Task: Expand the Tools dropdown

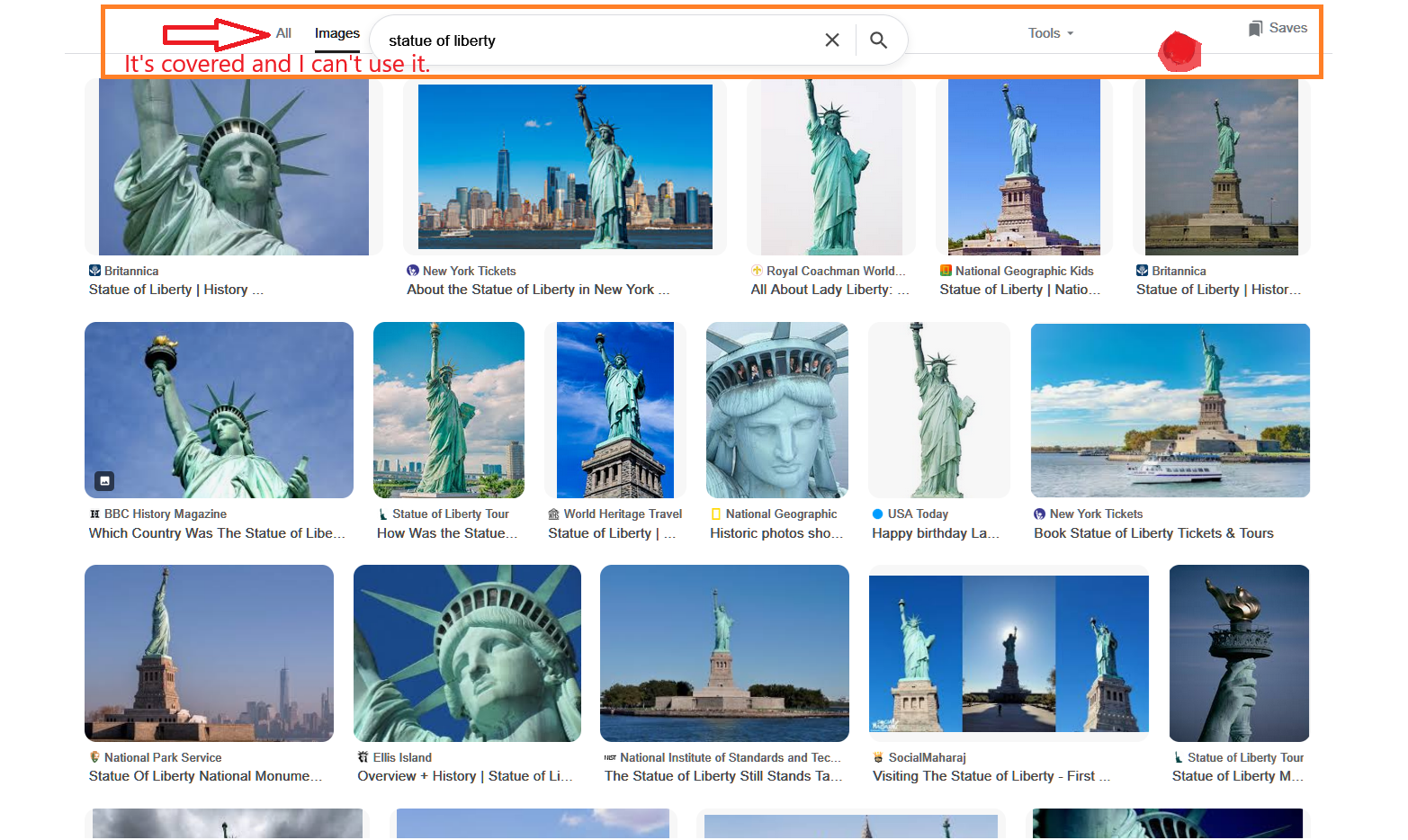Action: coord(1051,33)
